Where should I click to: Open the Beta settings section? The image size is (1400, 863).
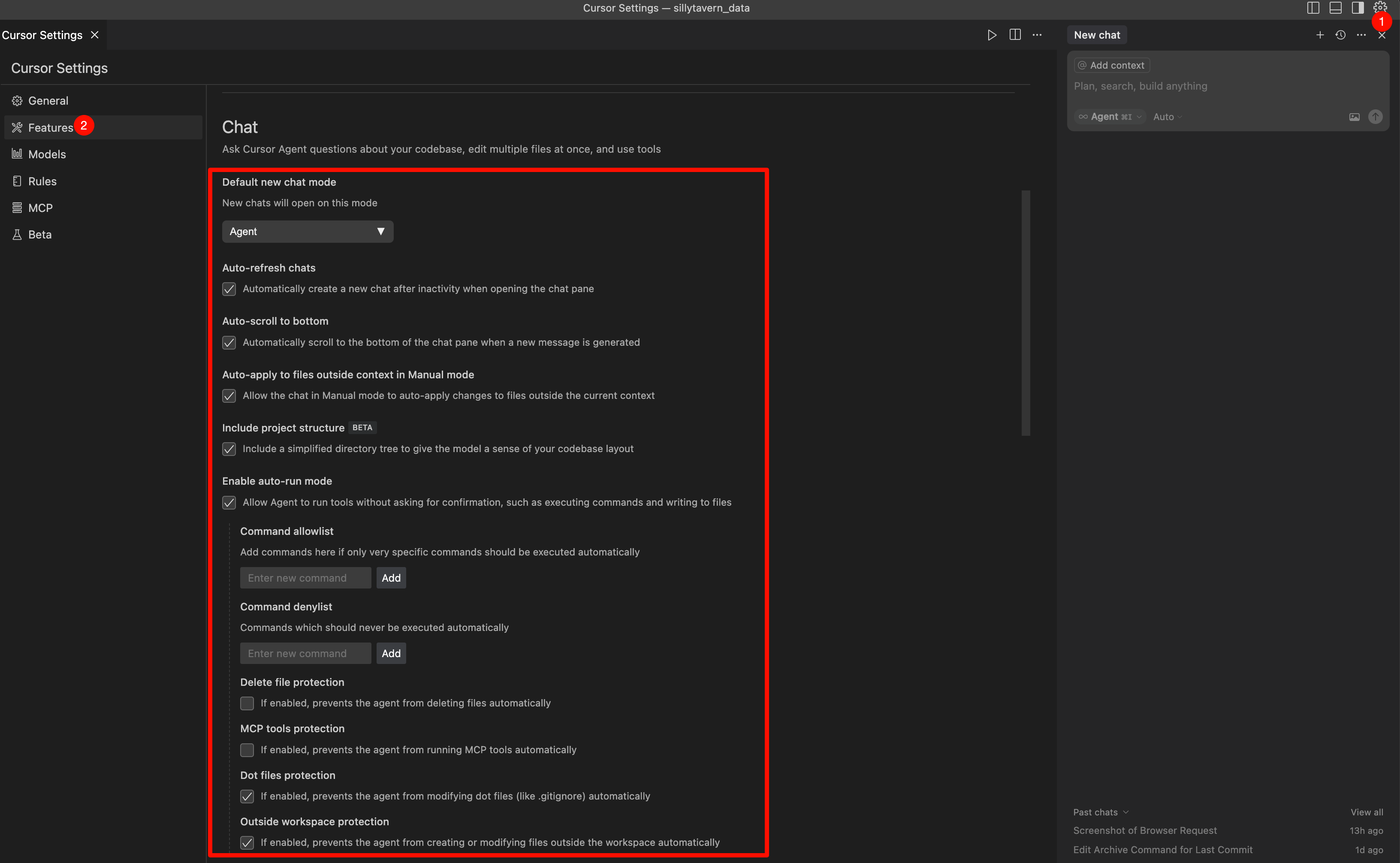coord(103,235)
